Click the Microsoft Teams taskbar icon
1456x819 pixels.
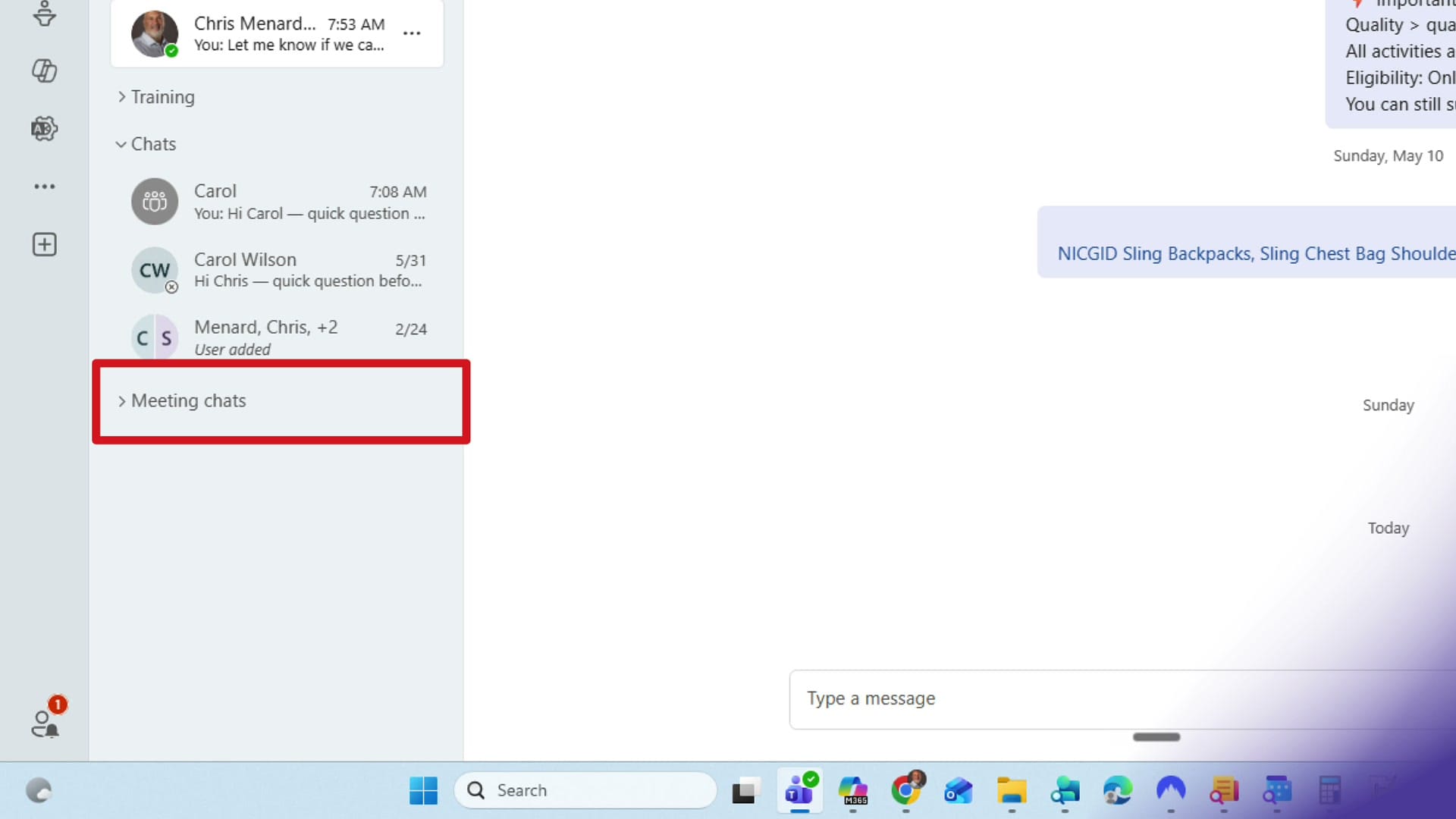click(800, 791)
